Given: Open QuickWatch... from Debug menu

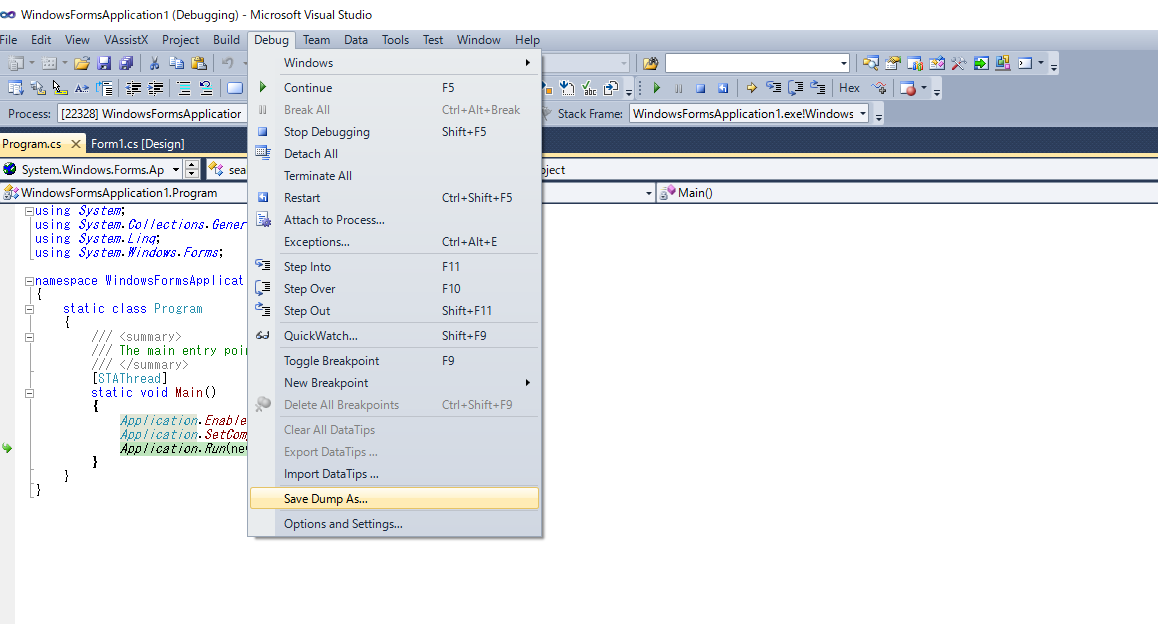Looking at the screenshot, I should [394, 336].
